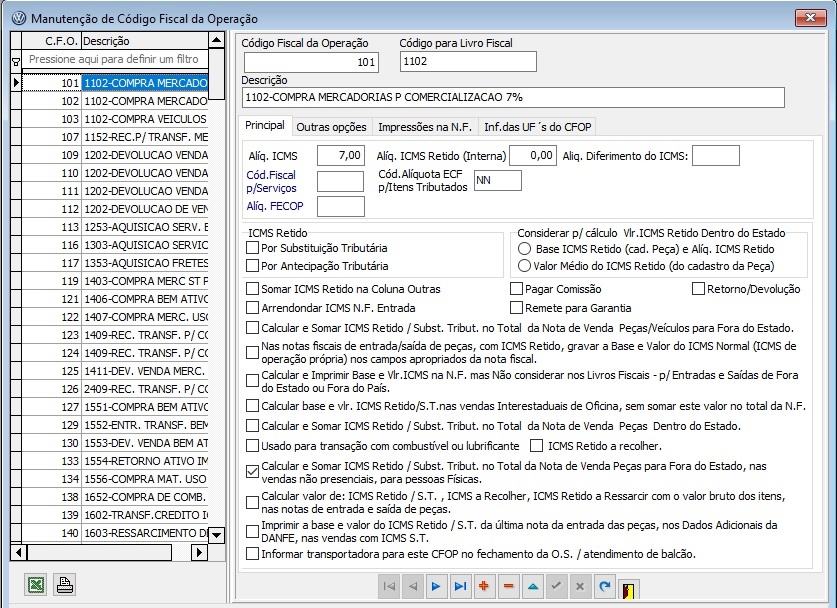Open Outras opções tab
837x608 pixels.
pyautogui.click(x=331, y=127)
